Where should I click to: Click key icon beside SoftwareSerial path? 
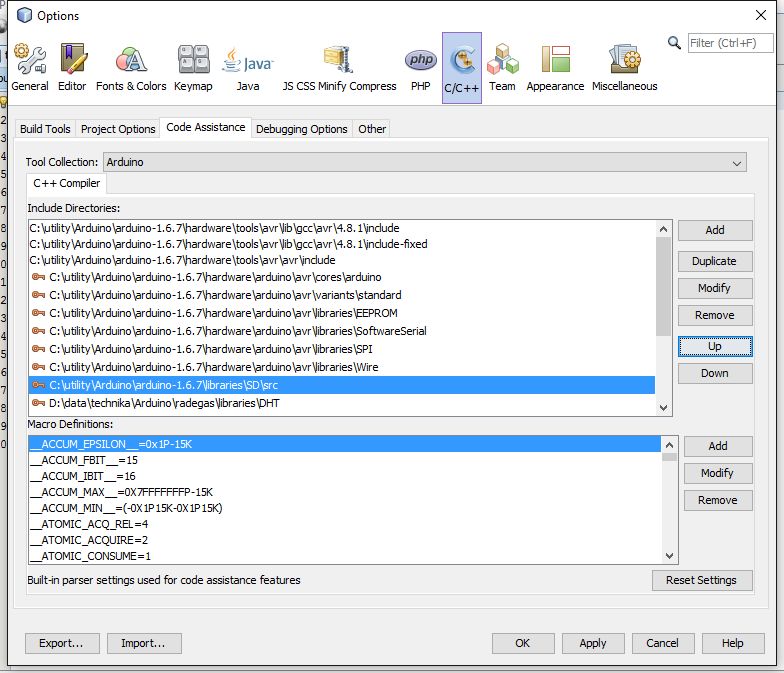click(x=38, y=330)
